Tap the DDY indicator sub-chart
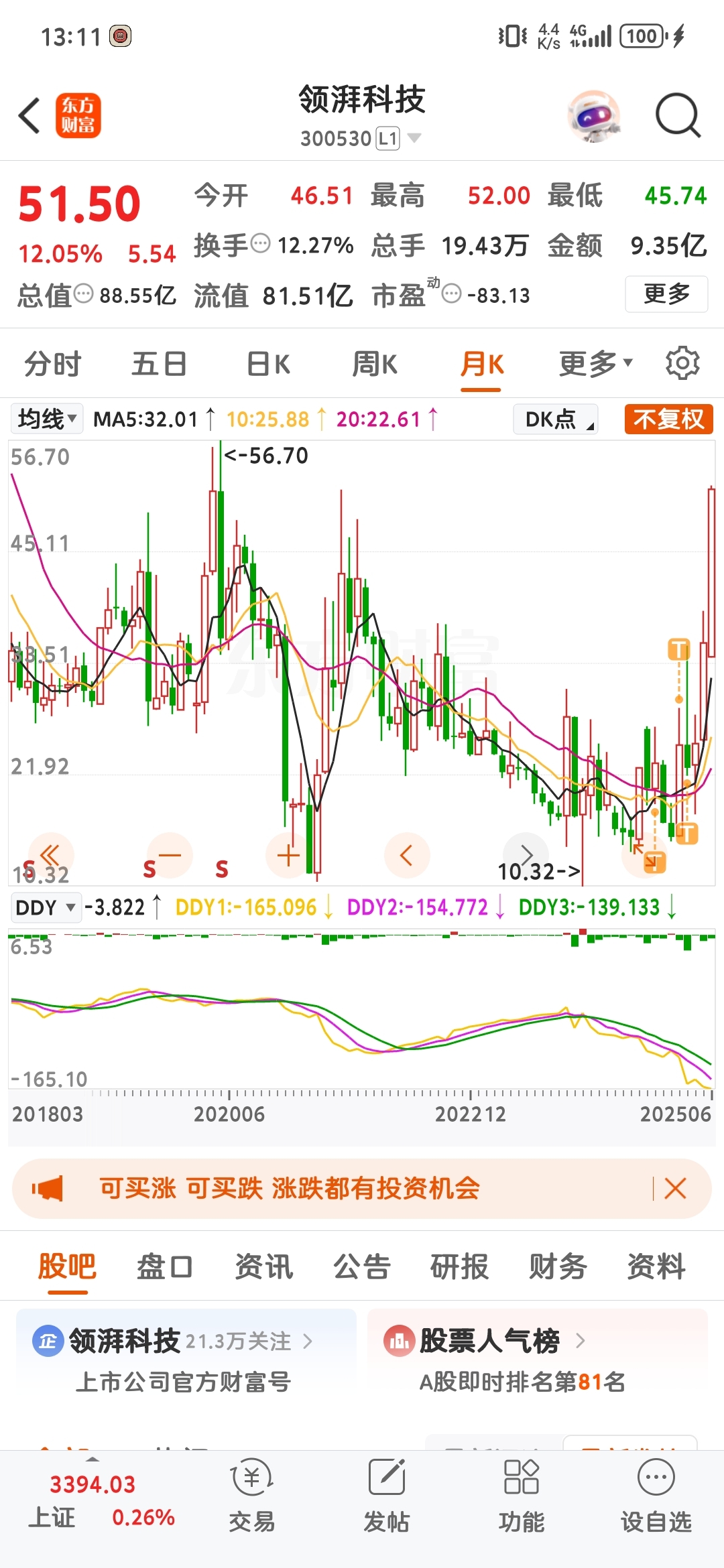 [362, 1008]
